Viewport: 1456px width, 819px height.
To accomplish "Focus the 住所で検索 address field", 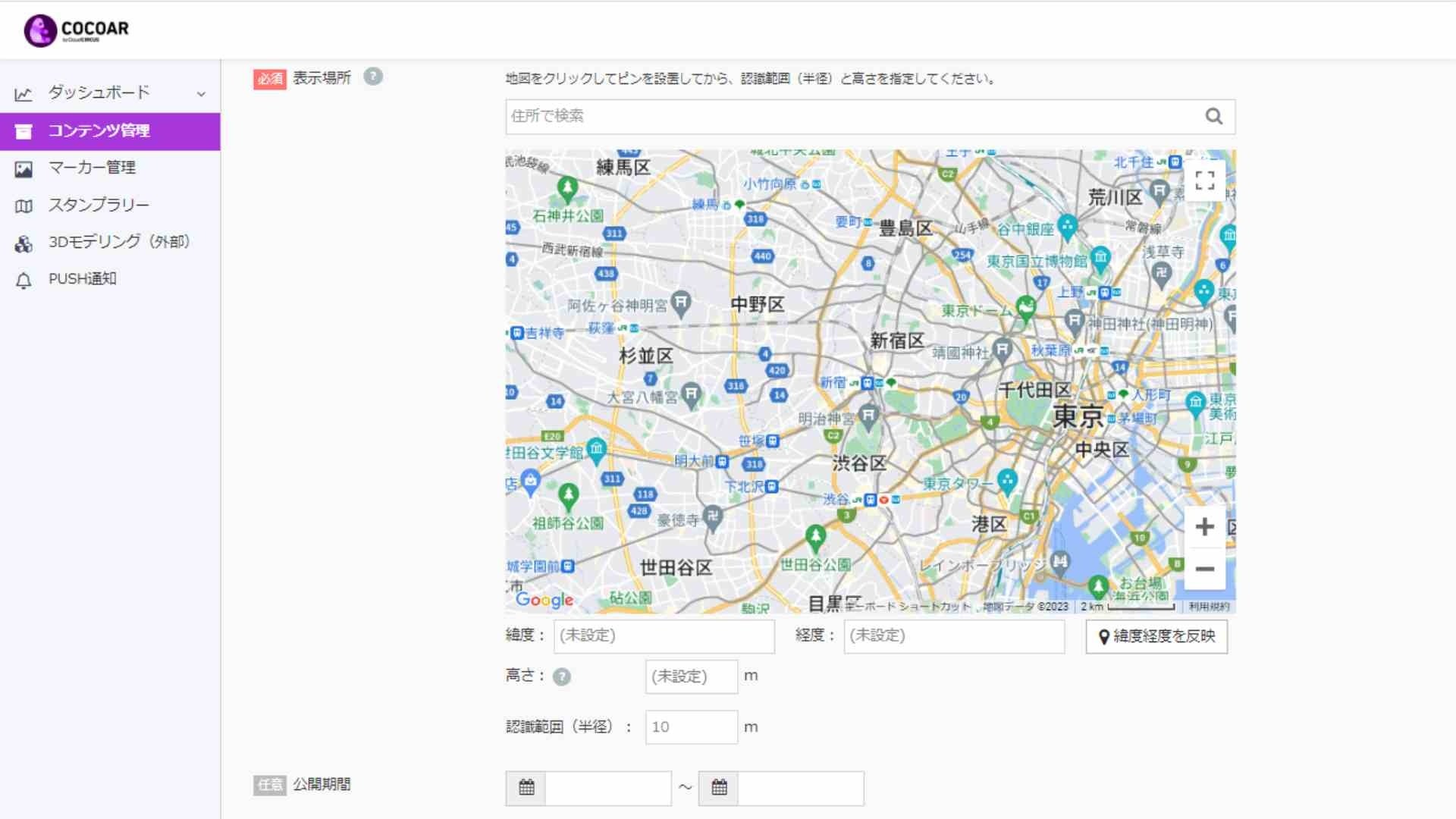I will [x=849, y=116].
